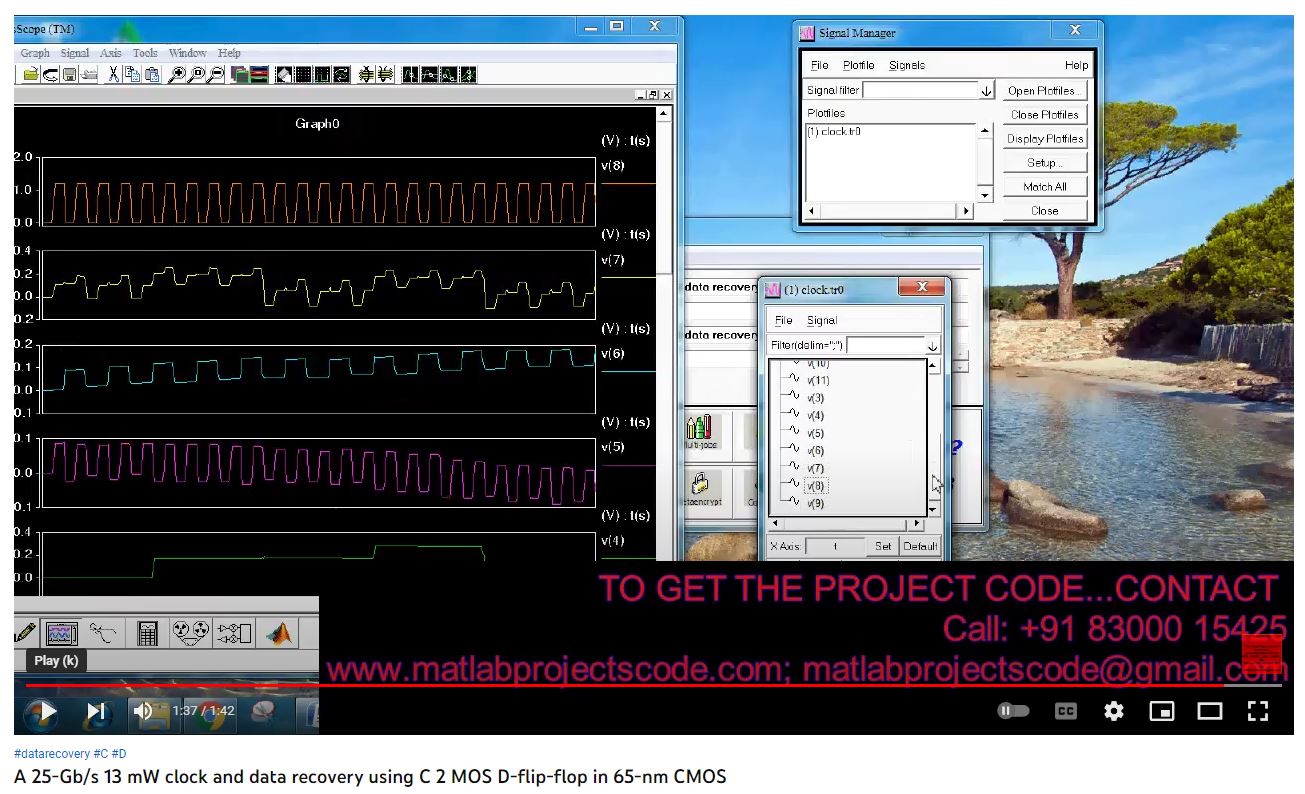This screenshot has width=1305, height=794.
Task: Click the Filter(delim) input in clock.tr0 window
Action: click(886, 345)
